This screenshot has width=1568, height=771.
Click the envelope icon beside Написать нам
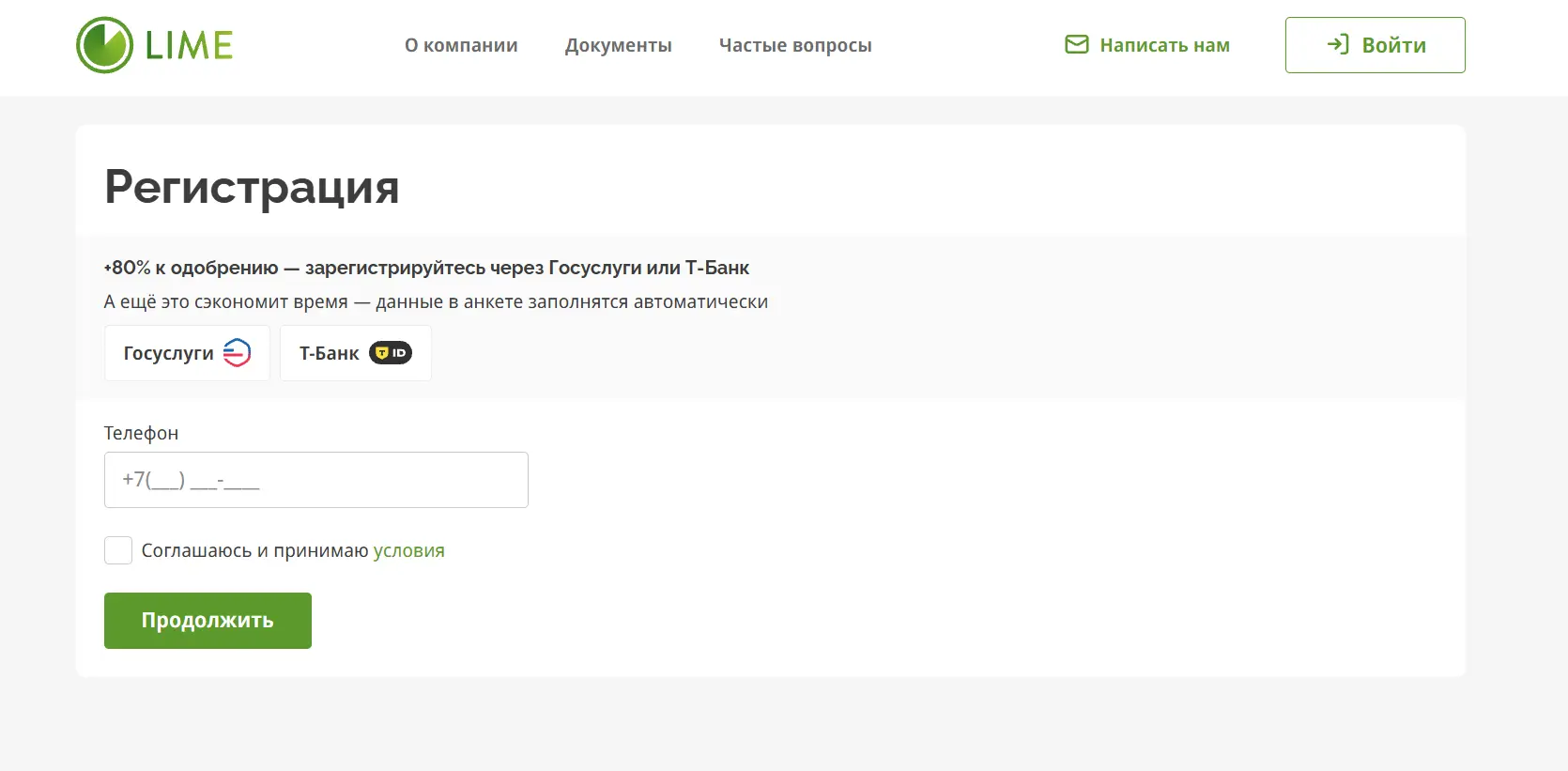1077,45
